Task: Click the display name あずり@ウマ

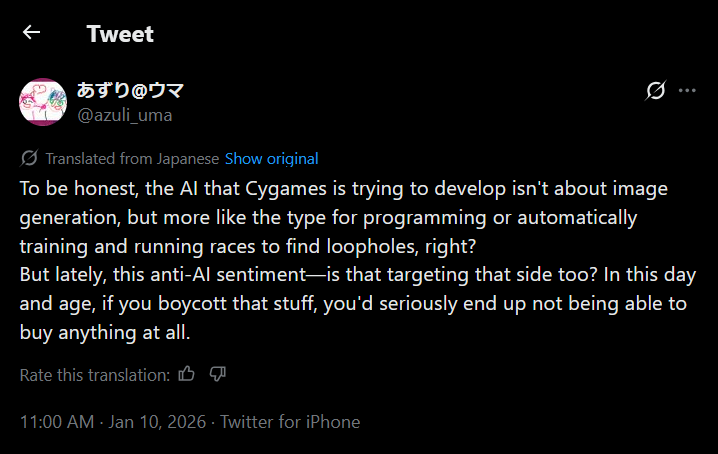Action: click(x=130, y=91)
